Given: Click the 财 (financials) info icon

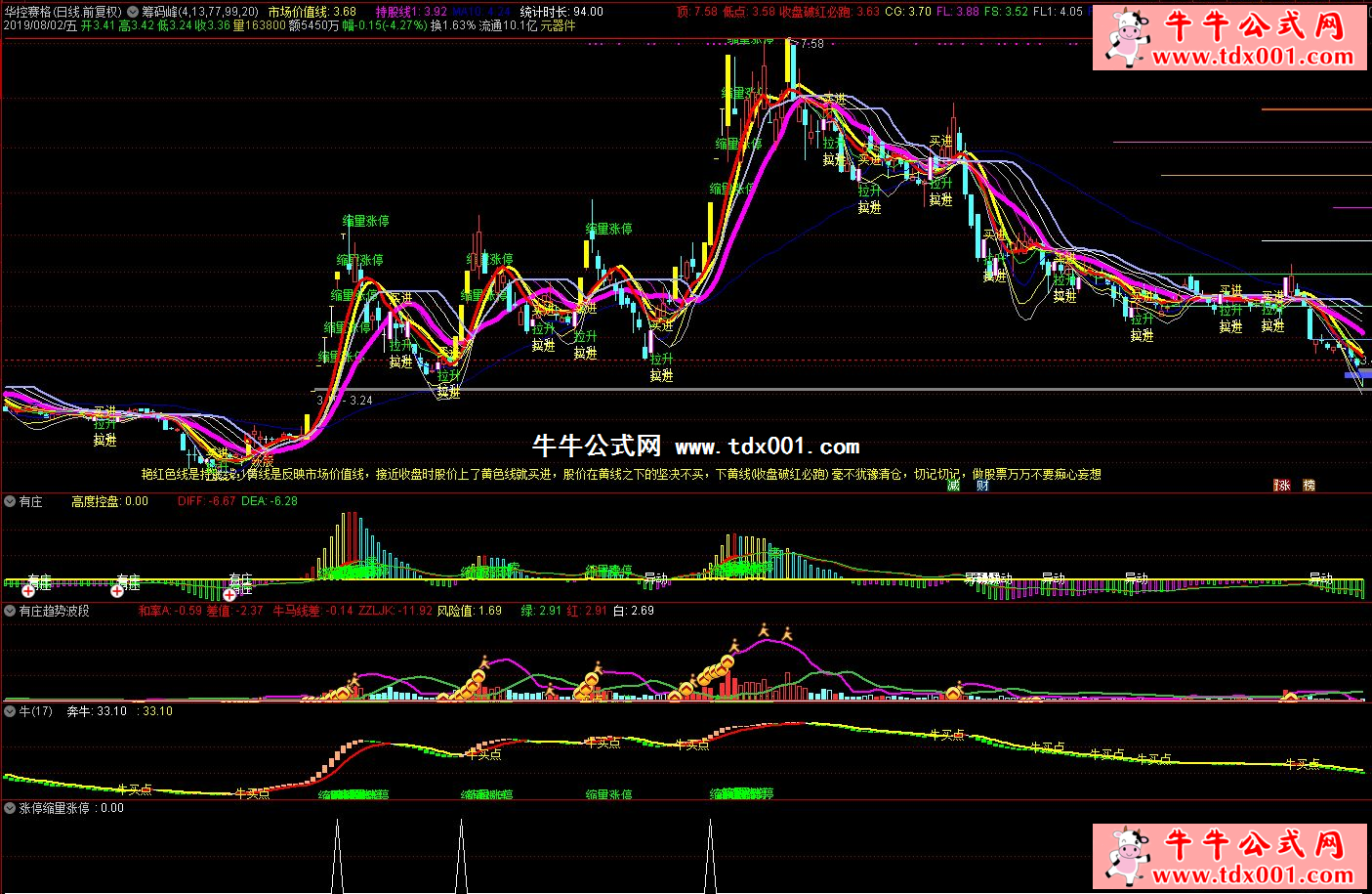Looking at the screenshot, I should coord(982,486).
